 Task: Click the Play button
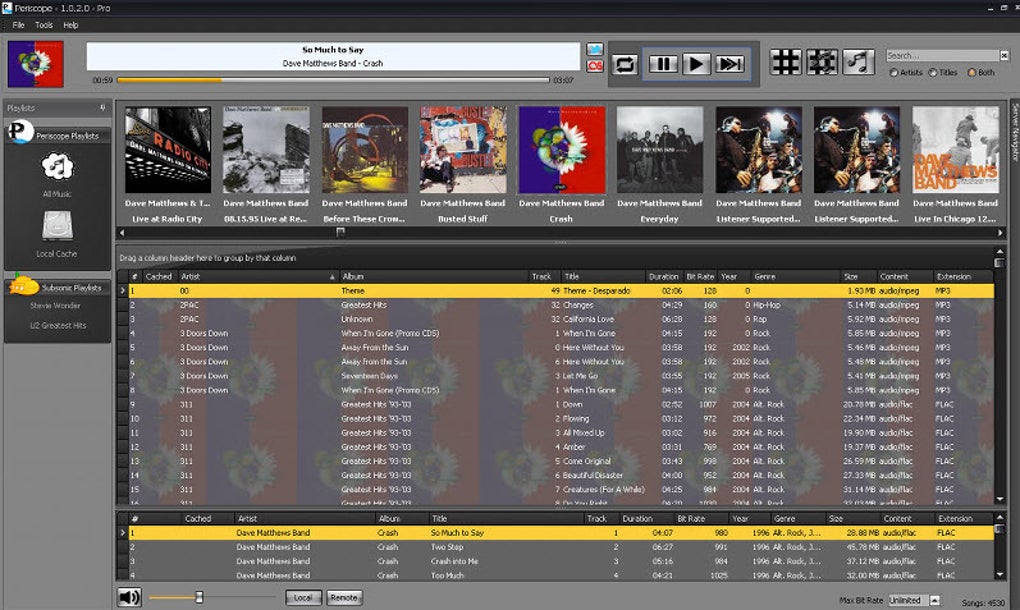click(696, 64)
